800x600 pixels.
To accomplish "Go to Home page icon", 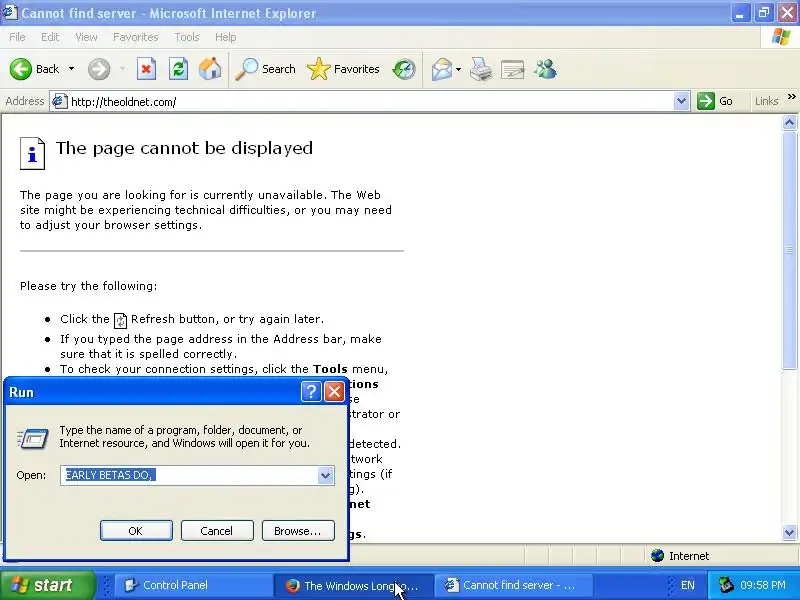I will coord(210,69).
